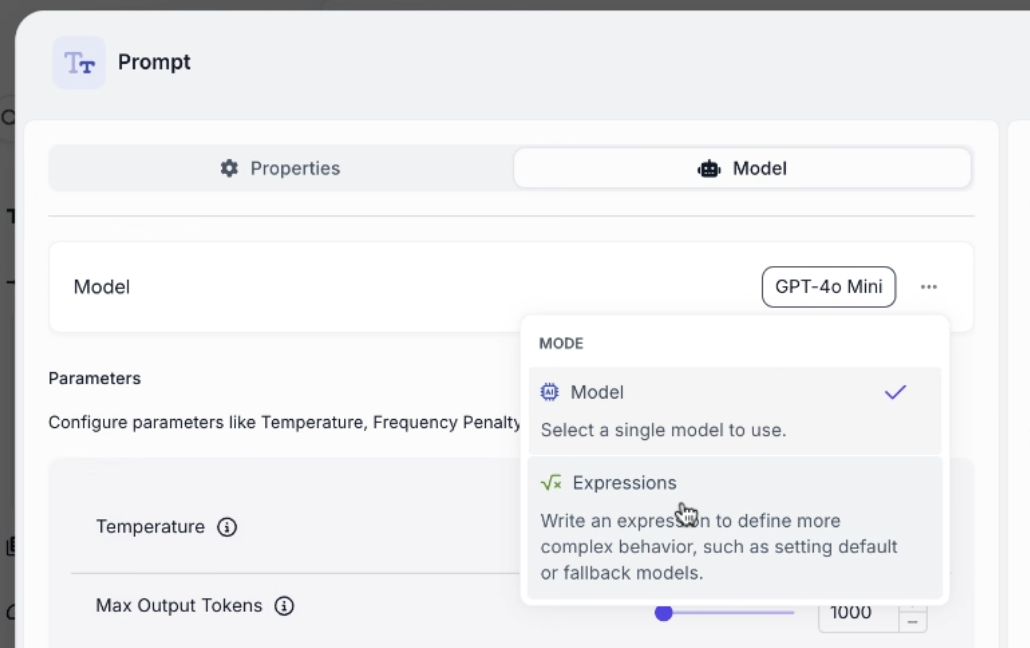This screenshot has width=1030, height=648.
Task: Click the checkmark on the Model mode
Action: [895, 392]
